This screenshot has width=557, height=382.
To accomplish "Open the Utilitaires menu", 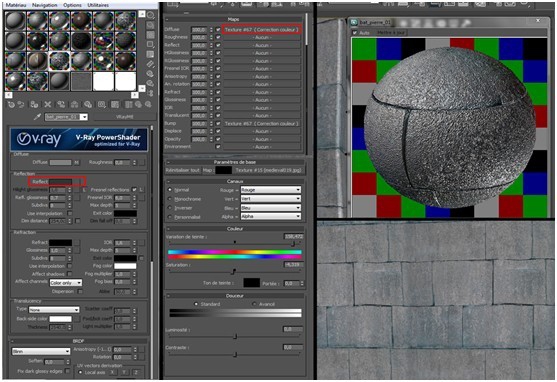I will 98,5.
